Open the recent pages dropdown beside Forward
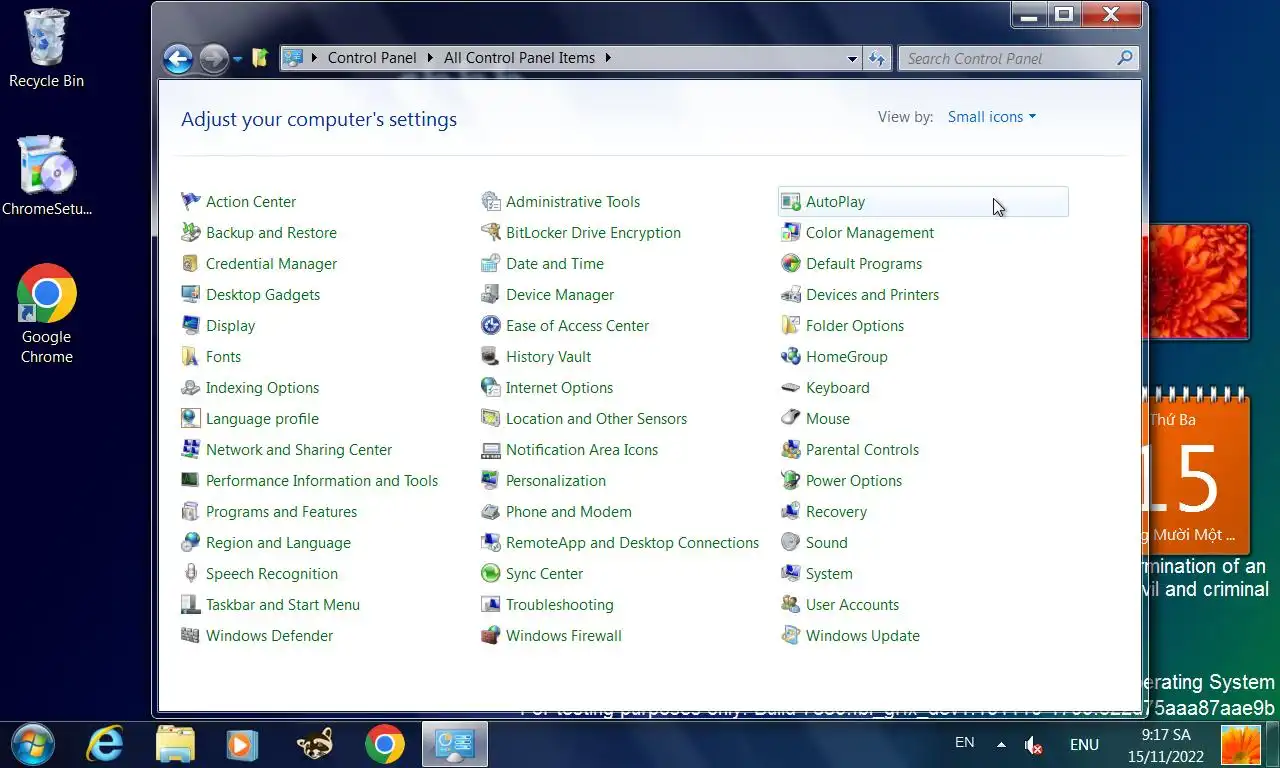Viewport: 1280px width, 768px height. (x=238, y=59)
